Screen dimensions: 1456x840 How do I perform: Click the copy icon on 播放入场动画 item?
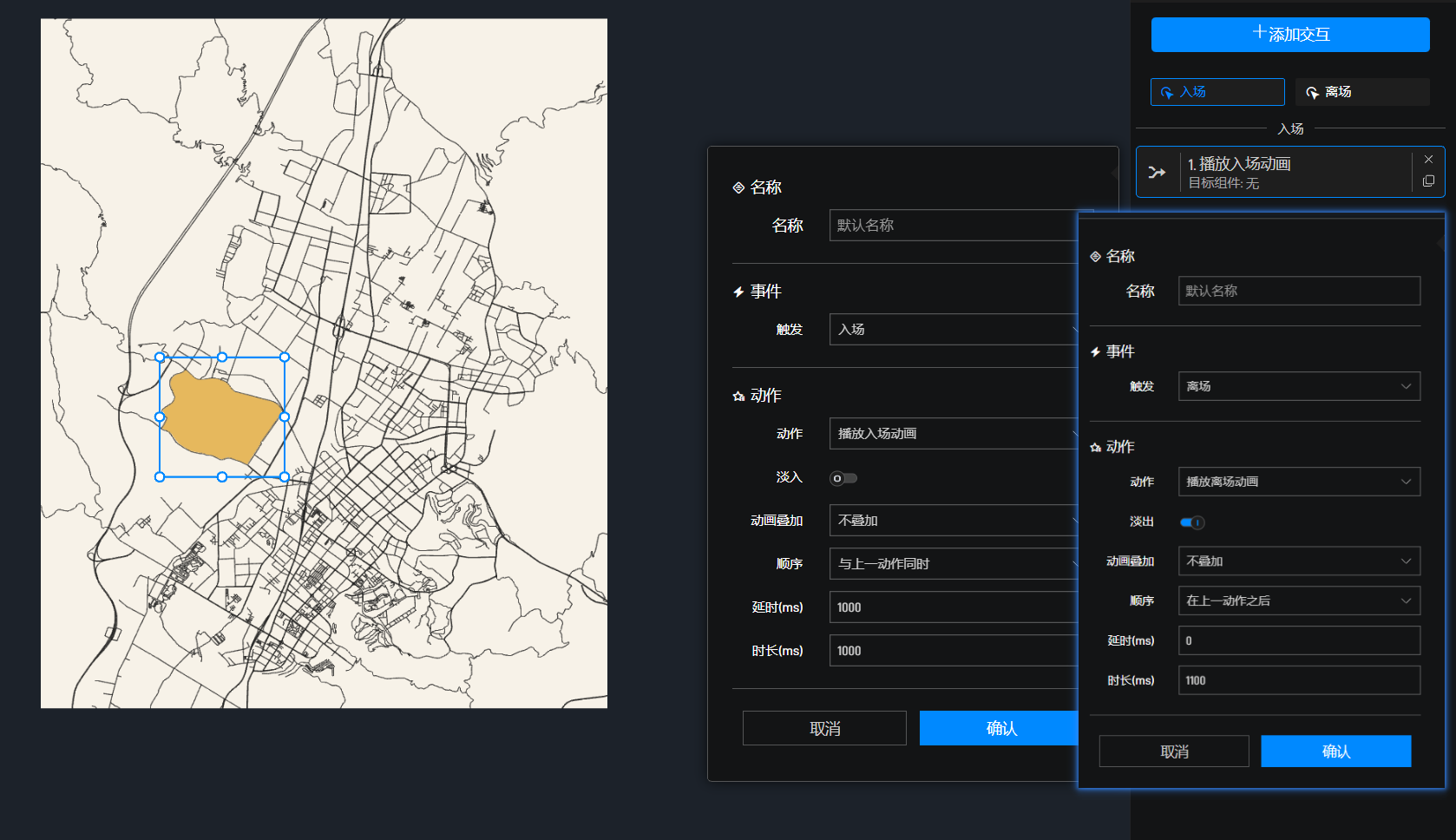pos(1428,181)
